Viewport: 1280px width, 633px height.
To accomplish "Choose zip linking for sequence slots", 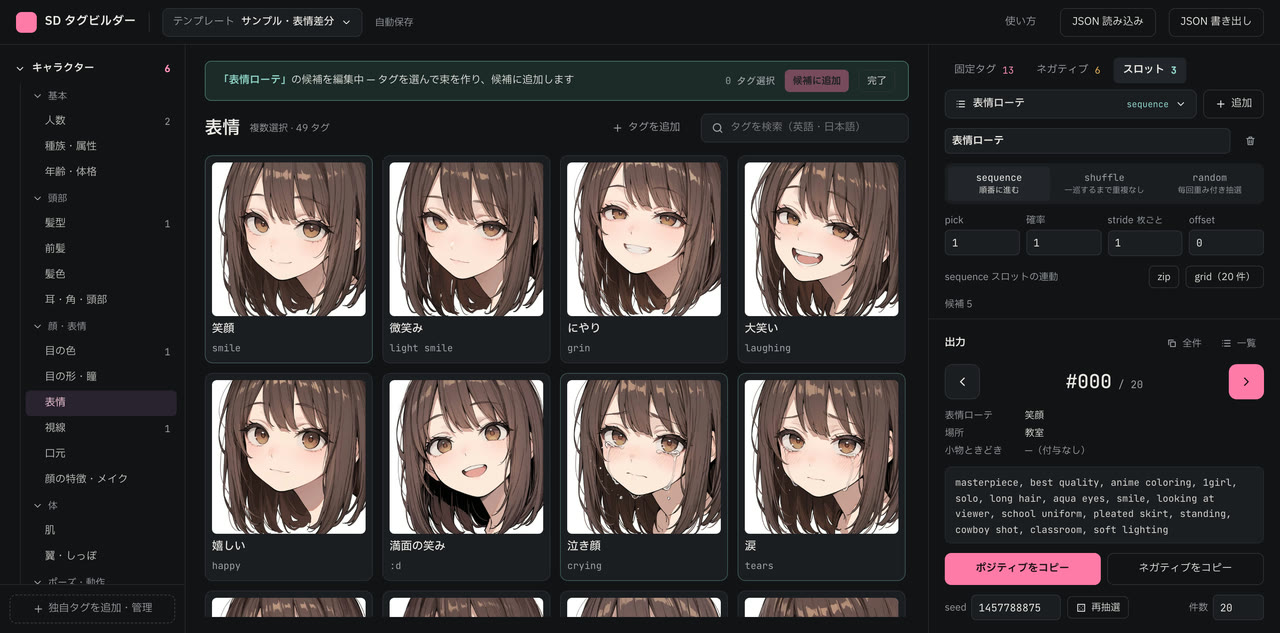I will [1164, 276].
